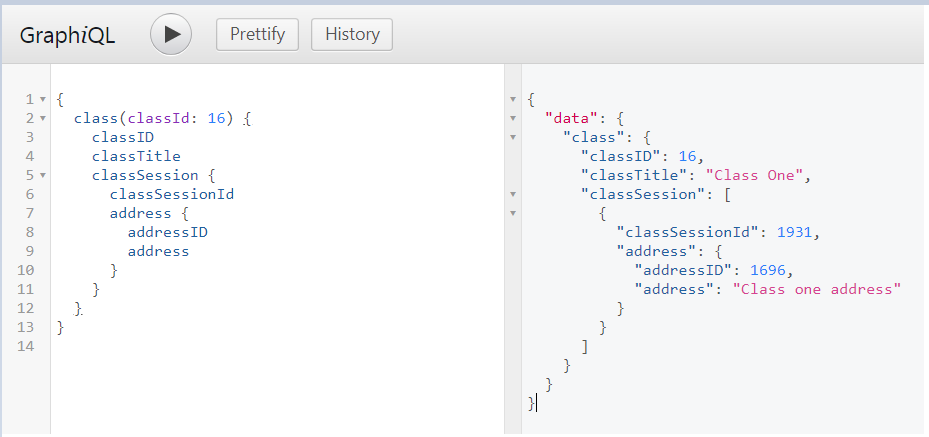Click the classSessionId field on query line 6
Viewport: 929px width, 437px height.
[x=171, y=194]
